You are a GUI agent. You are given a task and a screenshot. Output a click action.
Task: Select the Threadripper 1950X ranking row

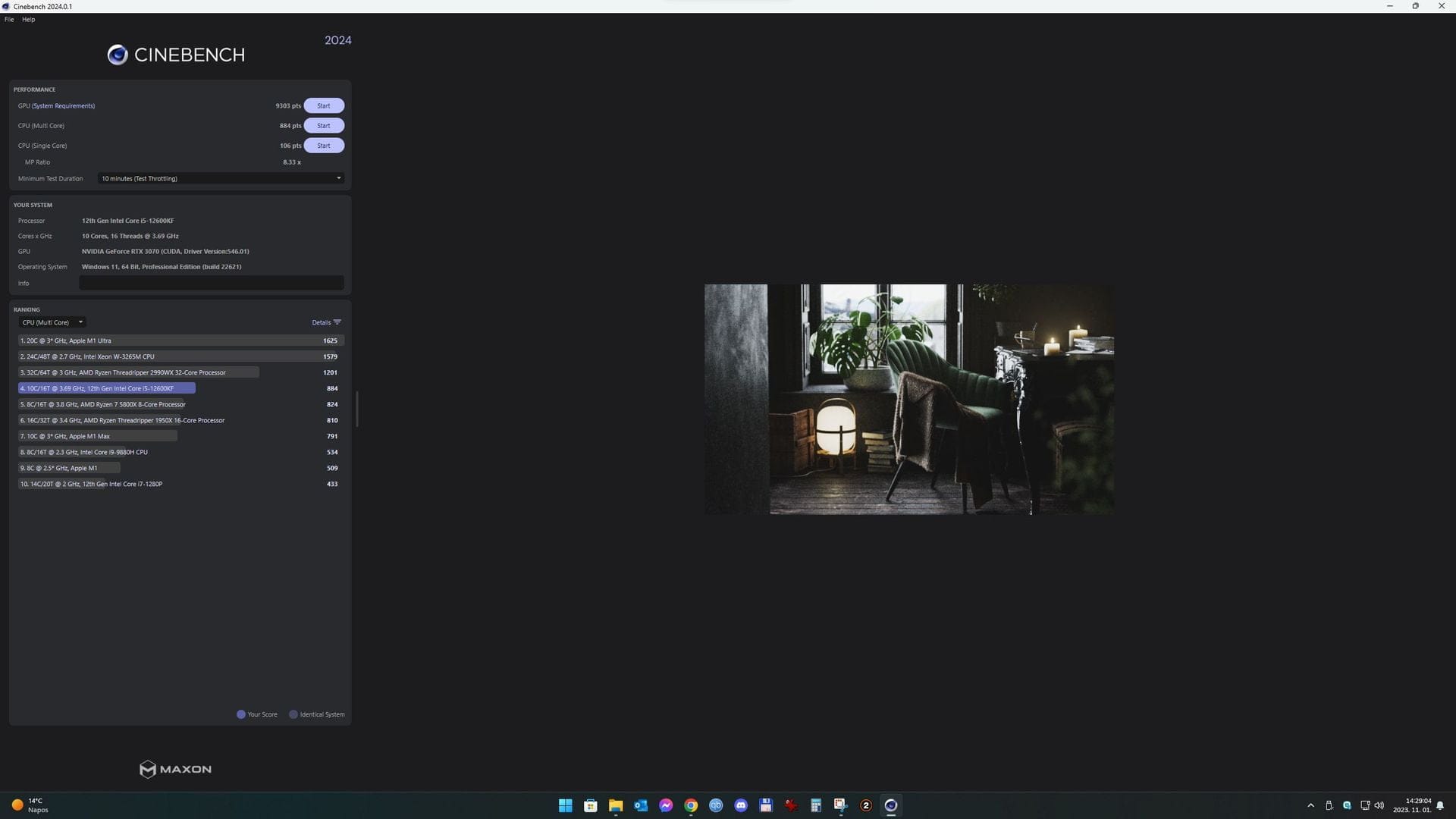[x=180, y=420]
